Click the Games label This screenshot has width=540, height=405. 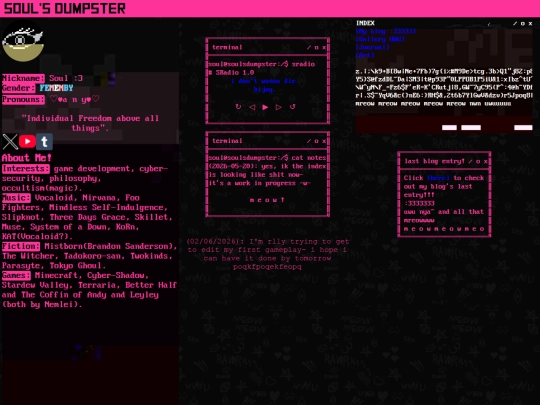tap(16, 276)
